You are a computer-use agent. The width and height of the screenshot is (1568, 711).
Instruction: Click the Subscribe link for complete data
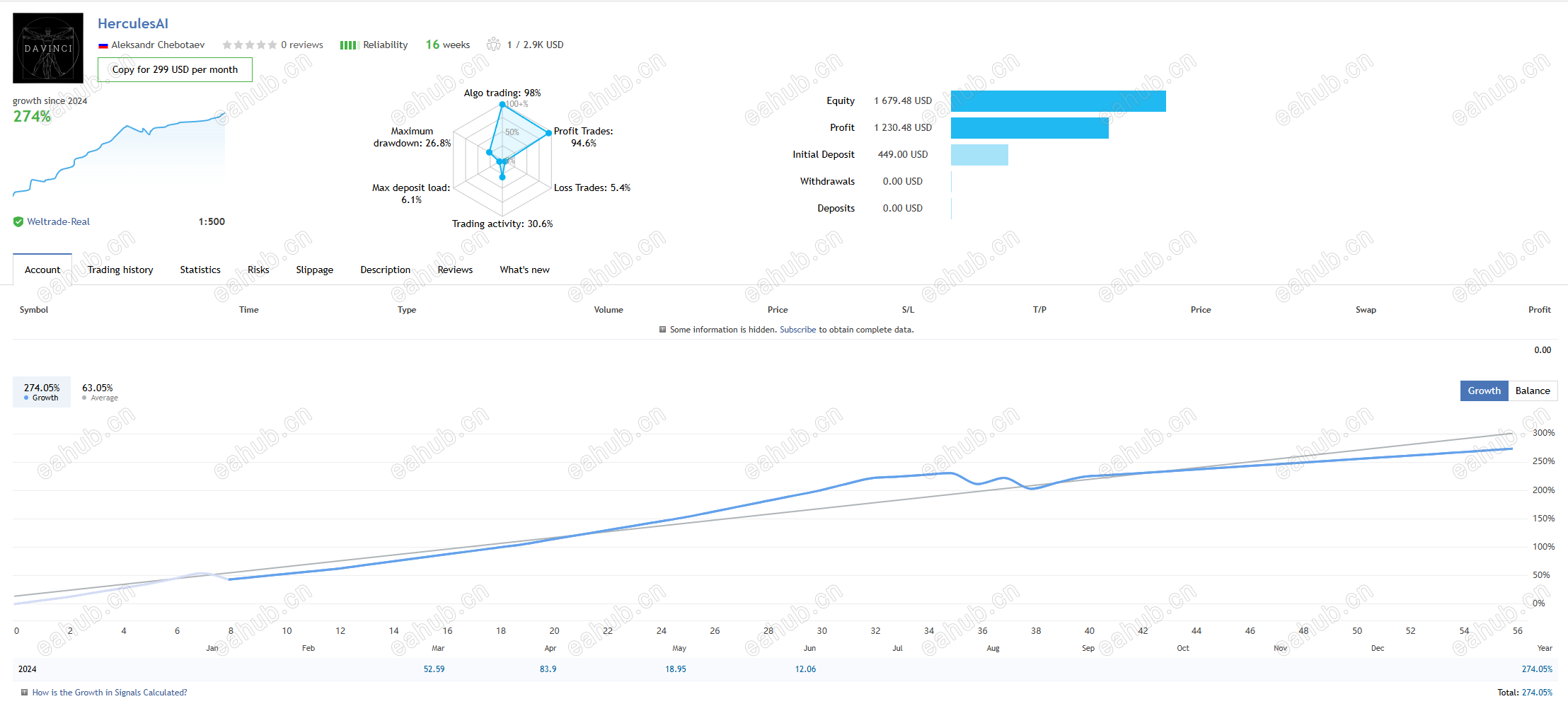797,330
